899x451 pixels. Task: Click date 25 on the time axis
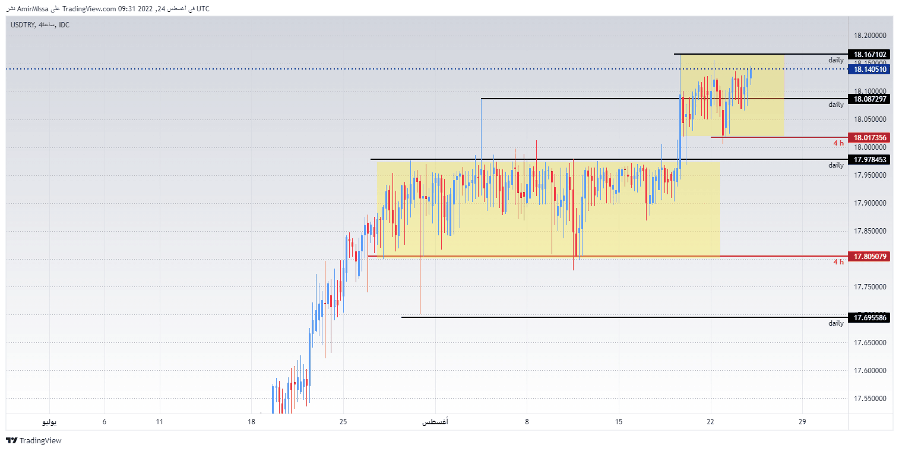click(343, 422)
